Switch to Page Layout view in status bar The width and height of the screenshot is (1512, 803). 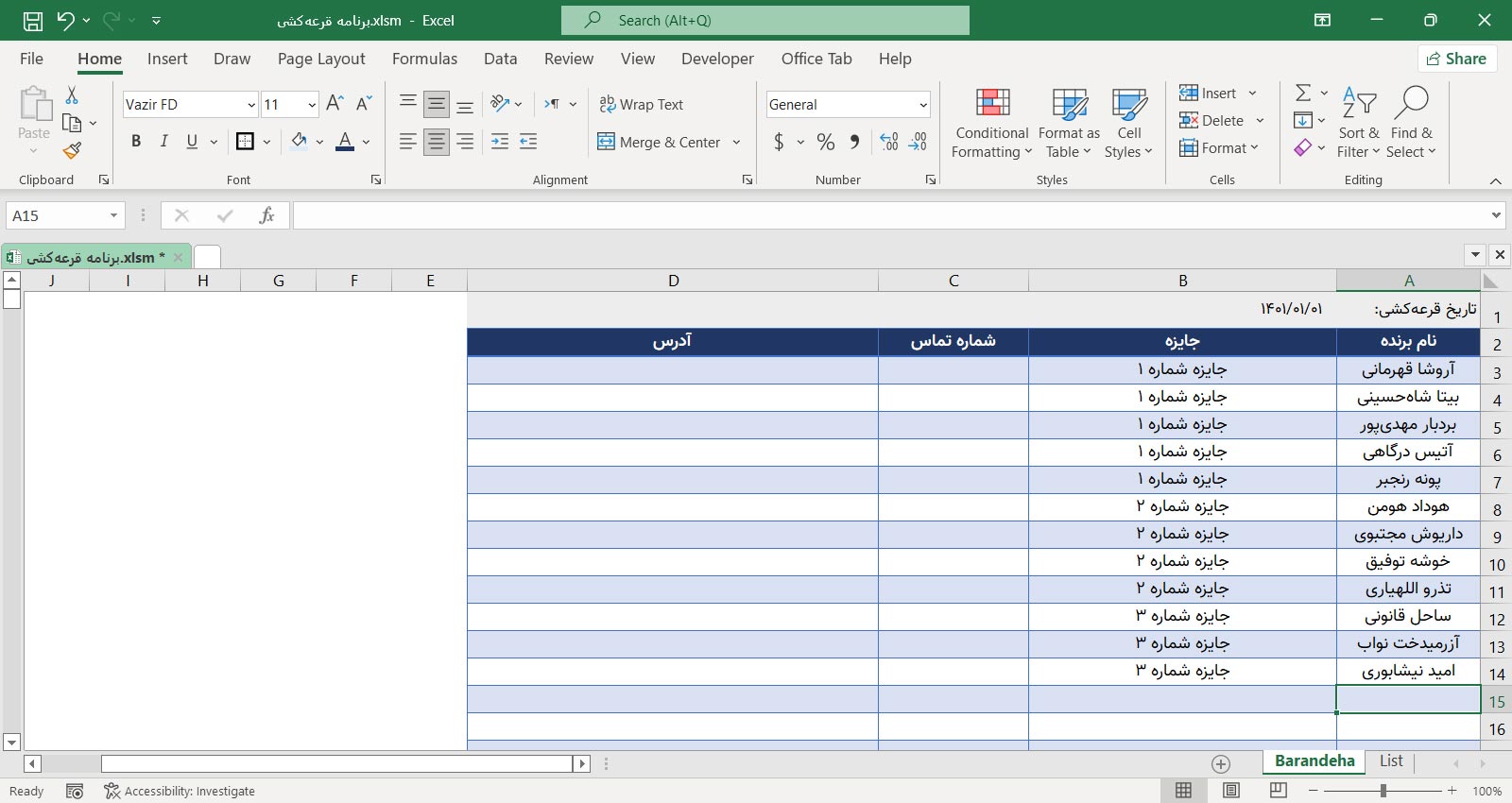[1230, 791]
